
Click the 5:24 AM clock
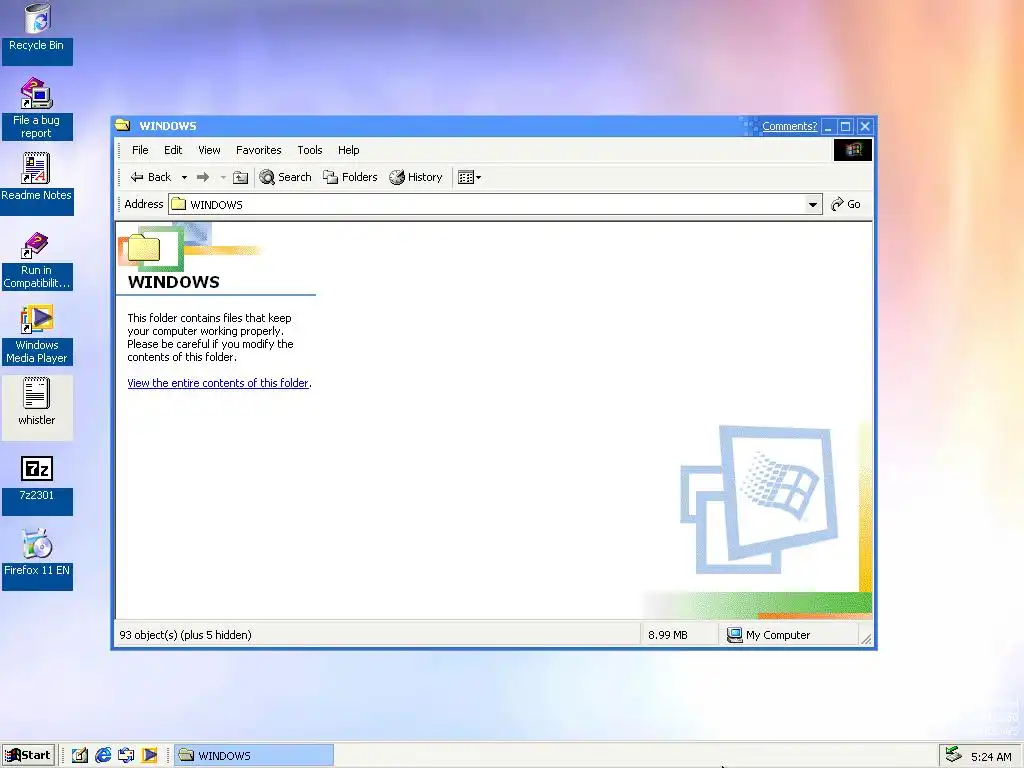point(991,757)
